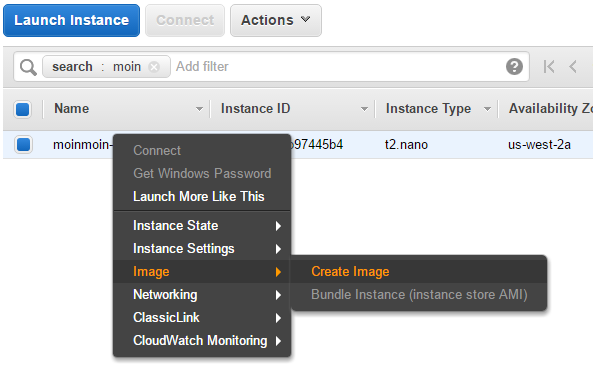This screenshot has width=593, height=365.
Task: Remove the 'search : moin' filter tag
Action: click(154, 67)
